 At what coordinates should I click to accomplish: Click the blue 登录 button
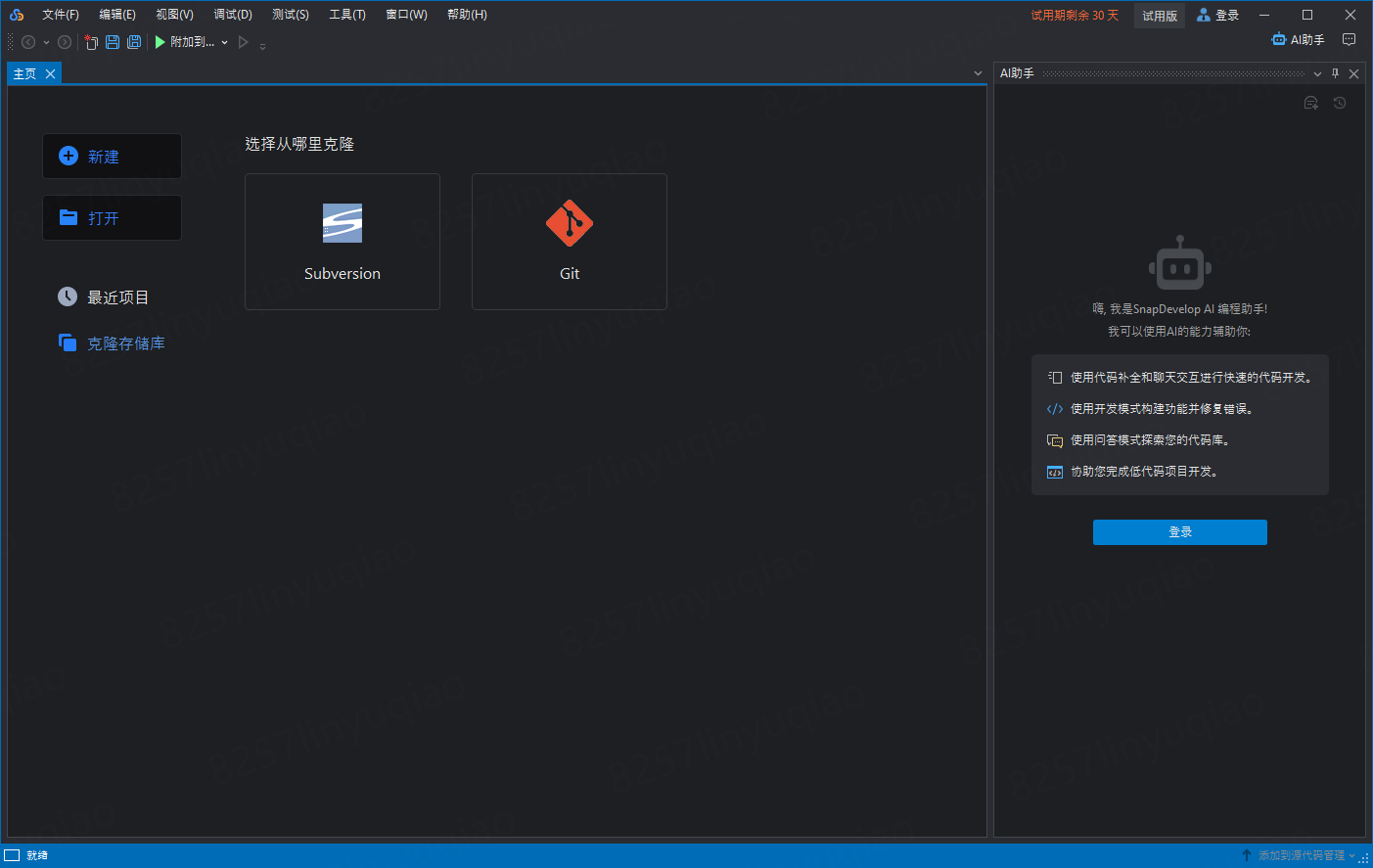click(x=1179, y=532)
